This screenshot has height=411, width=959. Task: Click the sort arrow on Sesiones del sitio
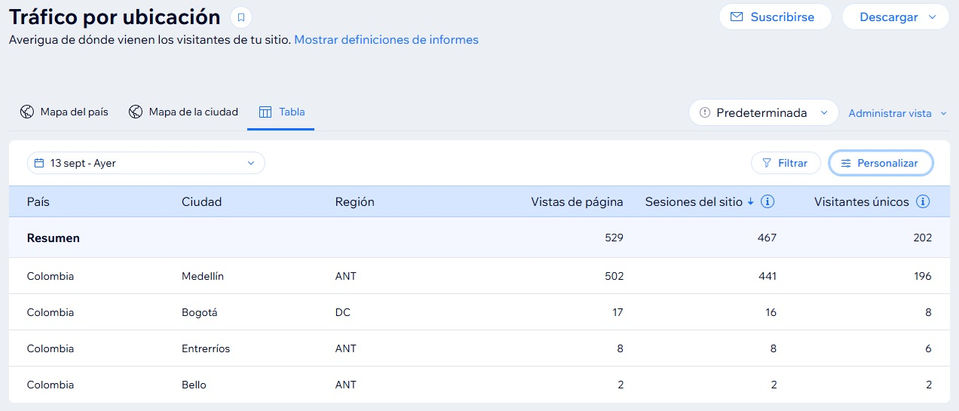point(751,202)
